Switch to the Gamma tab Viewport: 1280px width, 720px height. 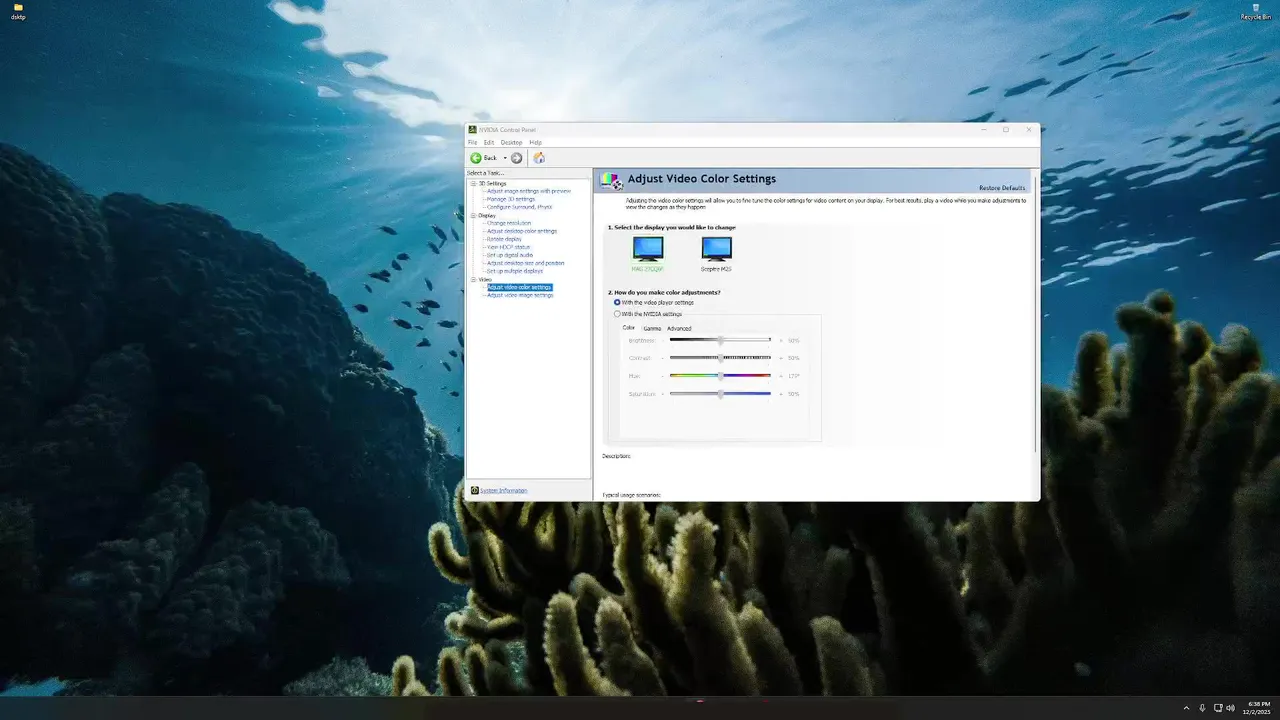pyautogui.click(x=652, y=328)
